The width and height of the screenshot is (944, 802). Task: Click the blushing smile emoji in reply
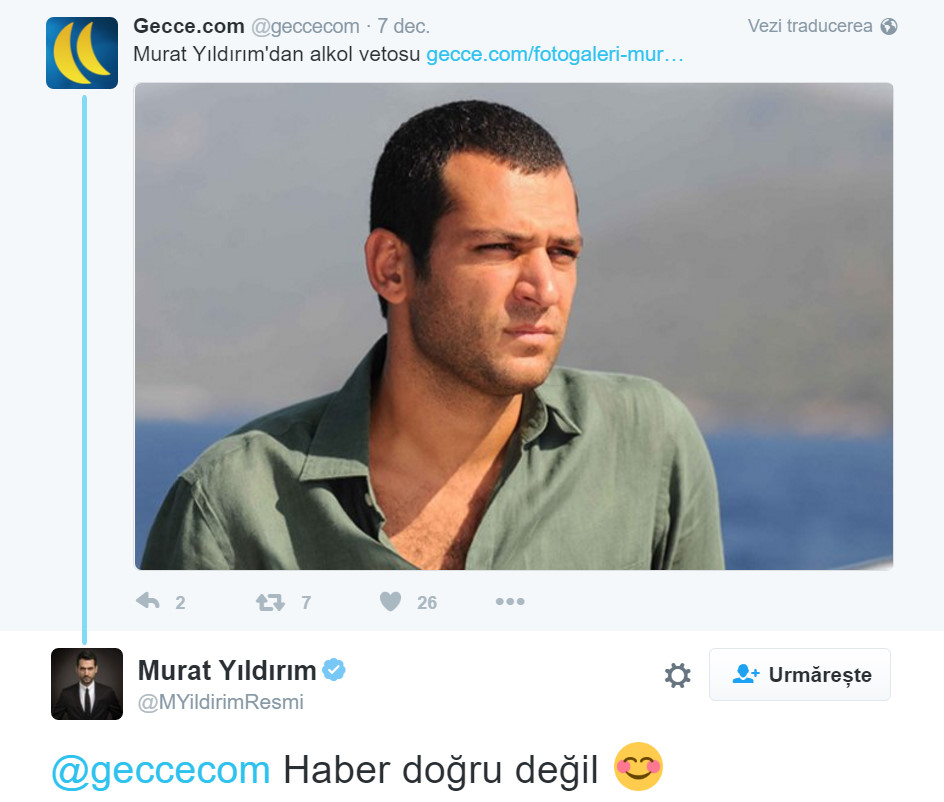pos(638,766)
